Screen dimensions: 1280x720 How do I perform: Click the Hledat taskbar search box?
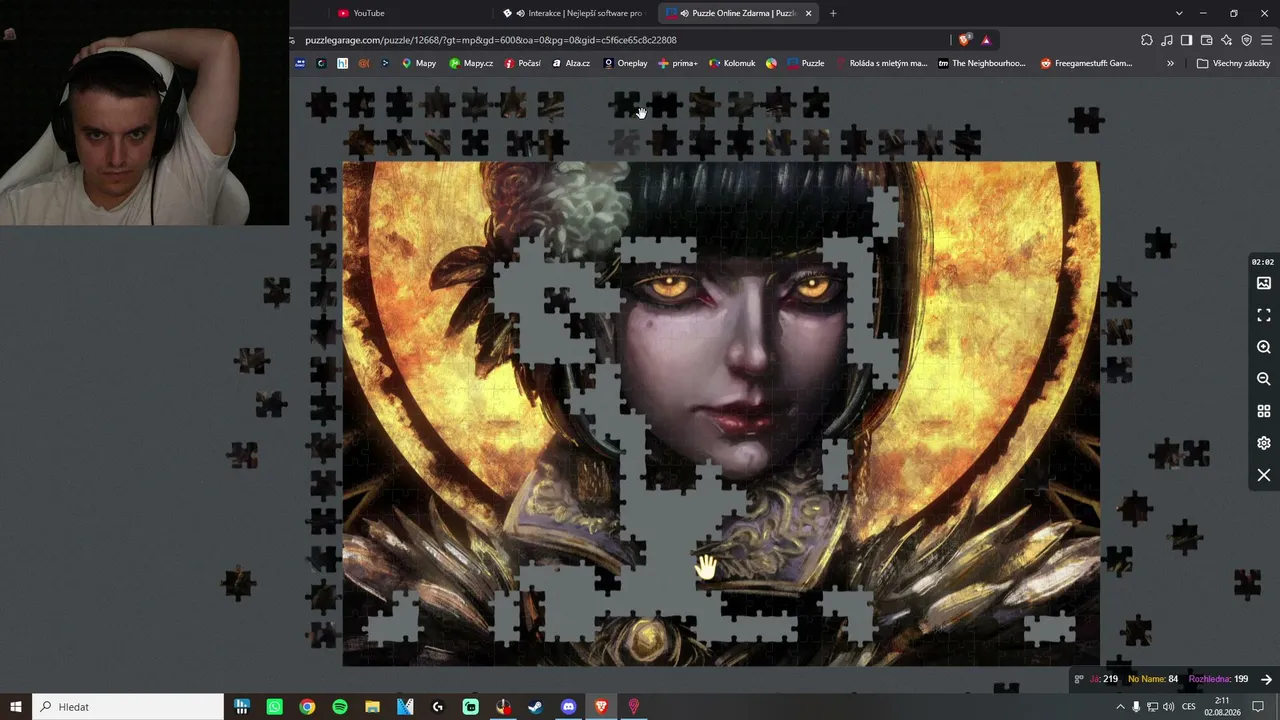[128, 707]
